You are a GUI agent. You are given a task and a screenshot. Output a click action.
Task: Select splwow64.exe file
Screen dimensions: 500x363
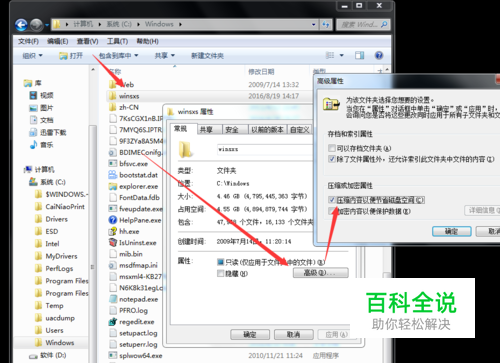136,356
